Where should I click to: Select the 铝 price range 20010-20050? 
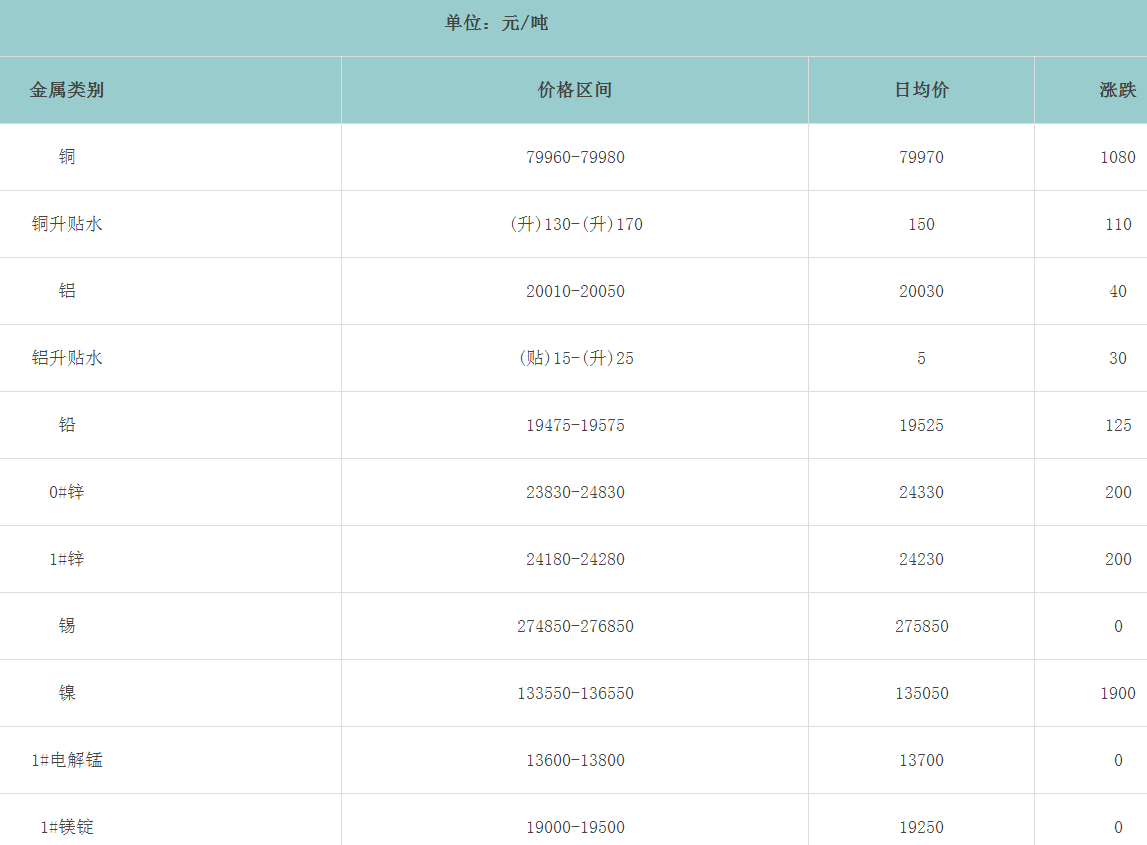575,291
